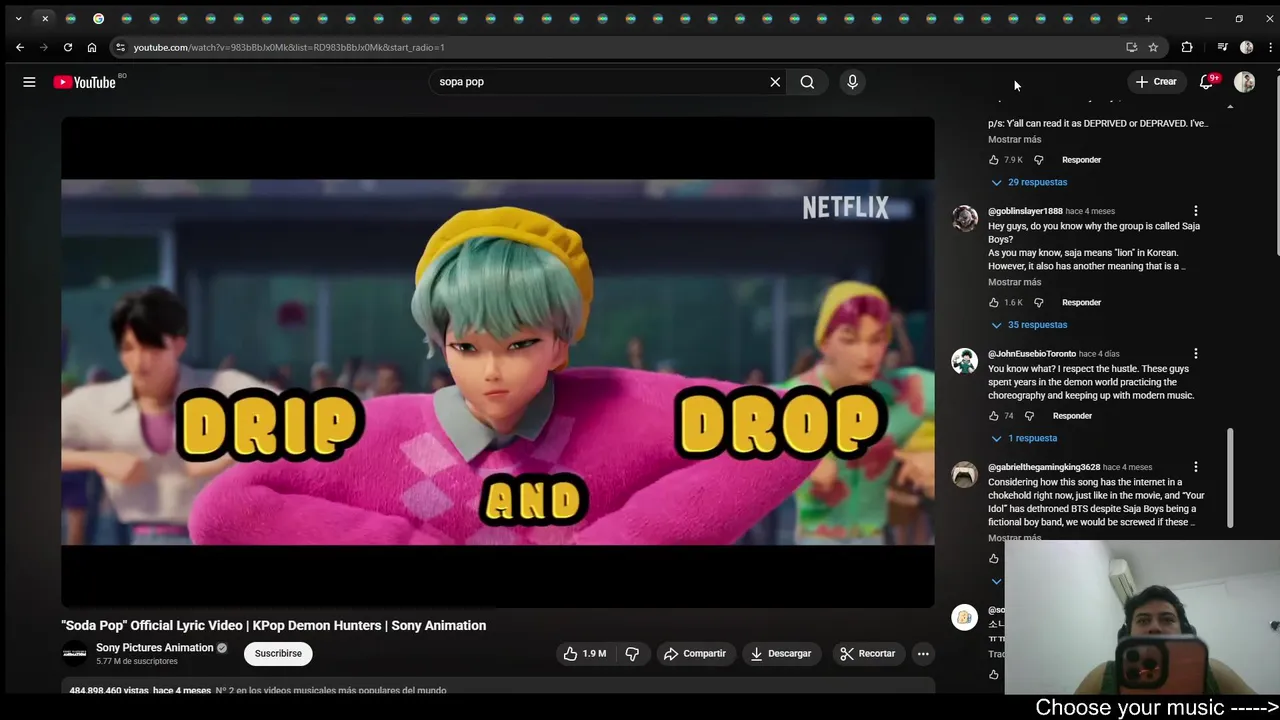Dislike the comment with 7.9 K likes

[x=1038, y=160]
